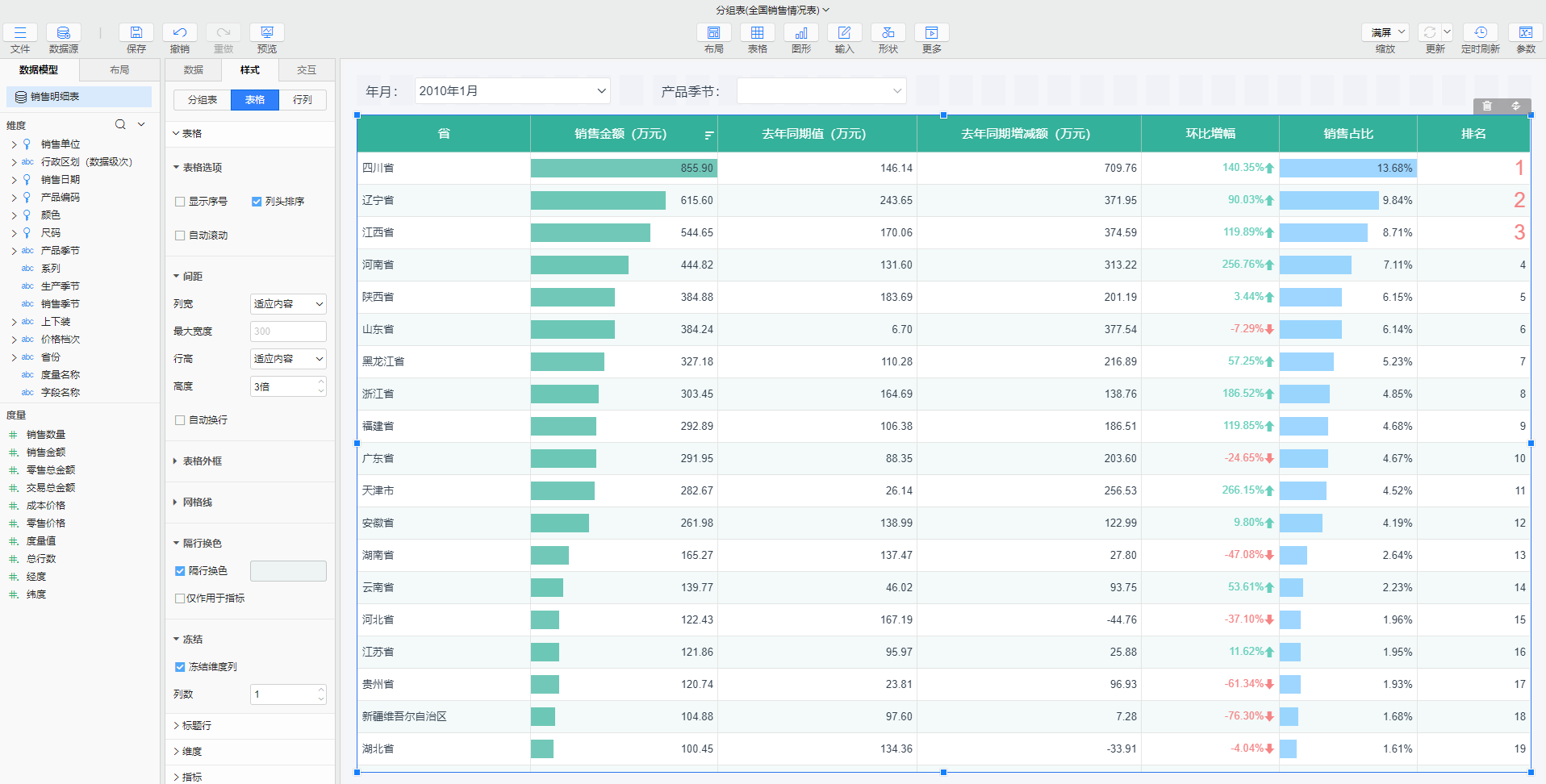Click sort icon in 销售金额 column header
This screenshot has height=784, width=1546.
tap(708, 135)
